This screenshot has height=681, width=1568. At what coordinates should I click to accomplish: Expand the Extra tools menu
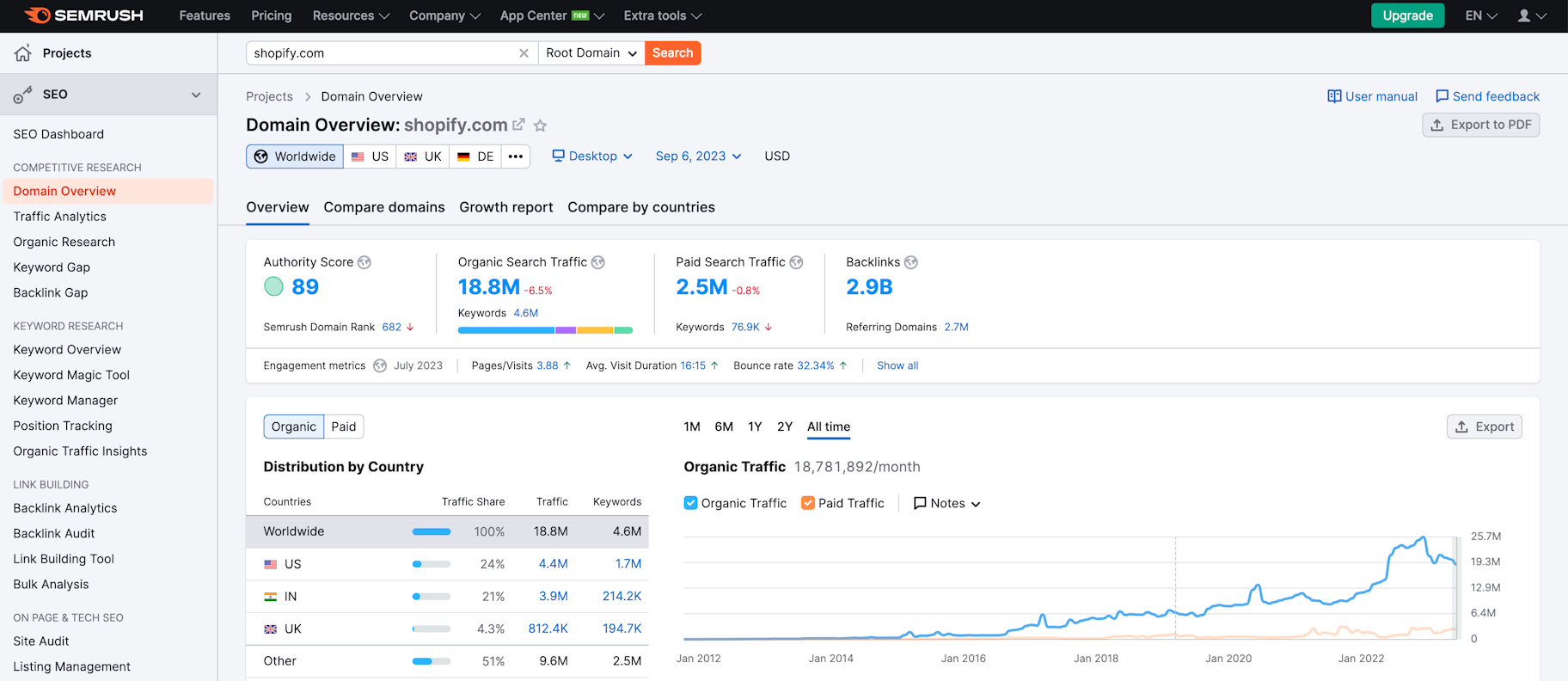(663, 15)
